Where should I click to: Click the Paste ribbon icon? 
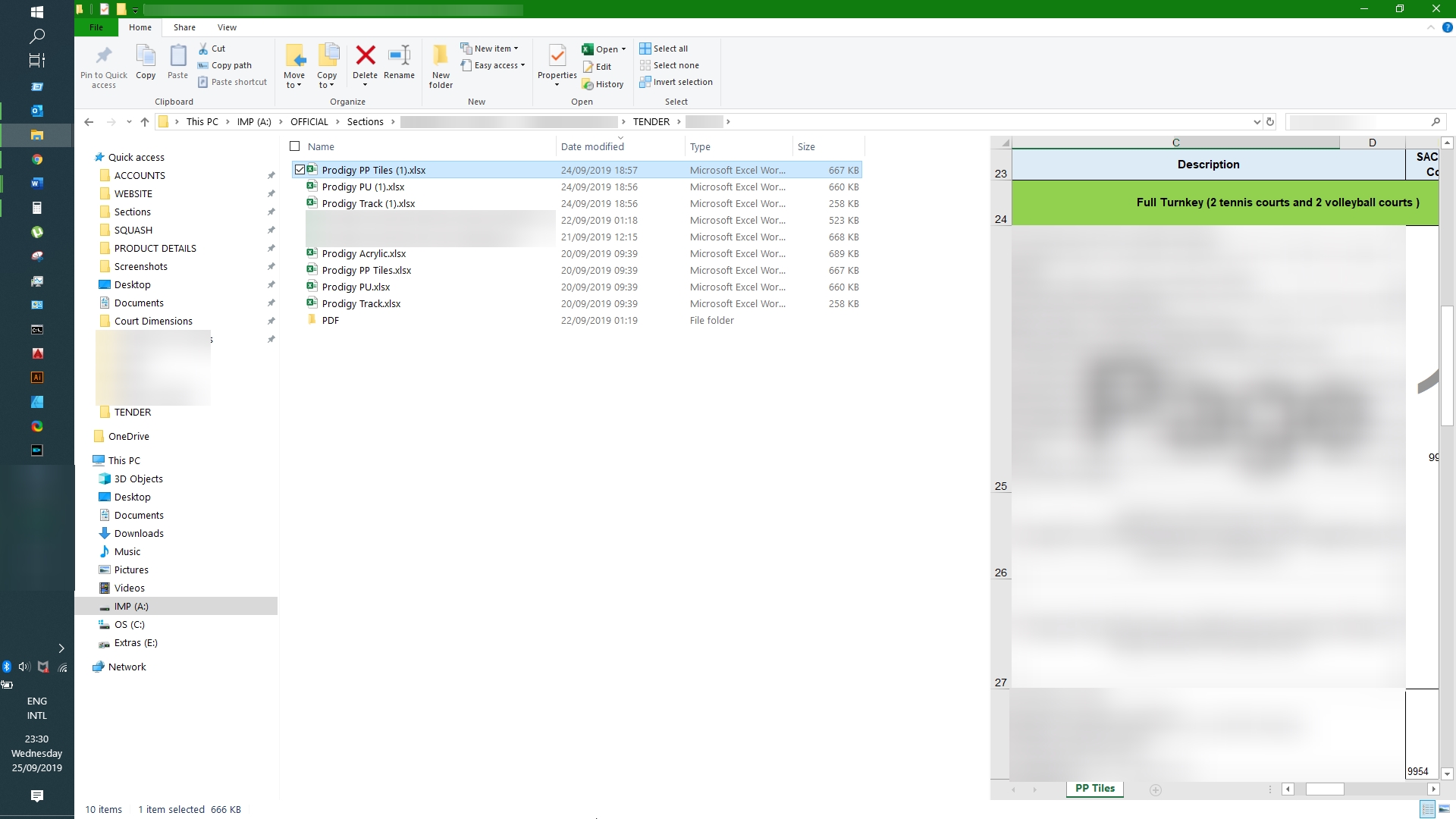178,57
